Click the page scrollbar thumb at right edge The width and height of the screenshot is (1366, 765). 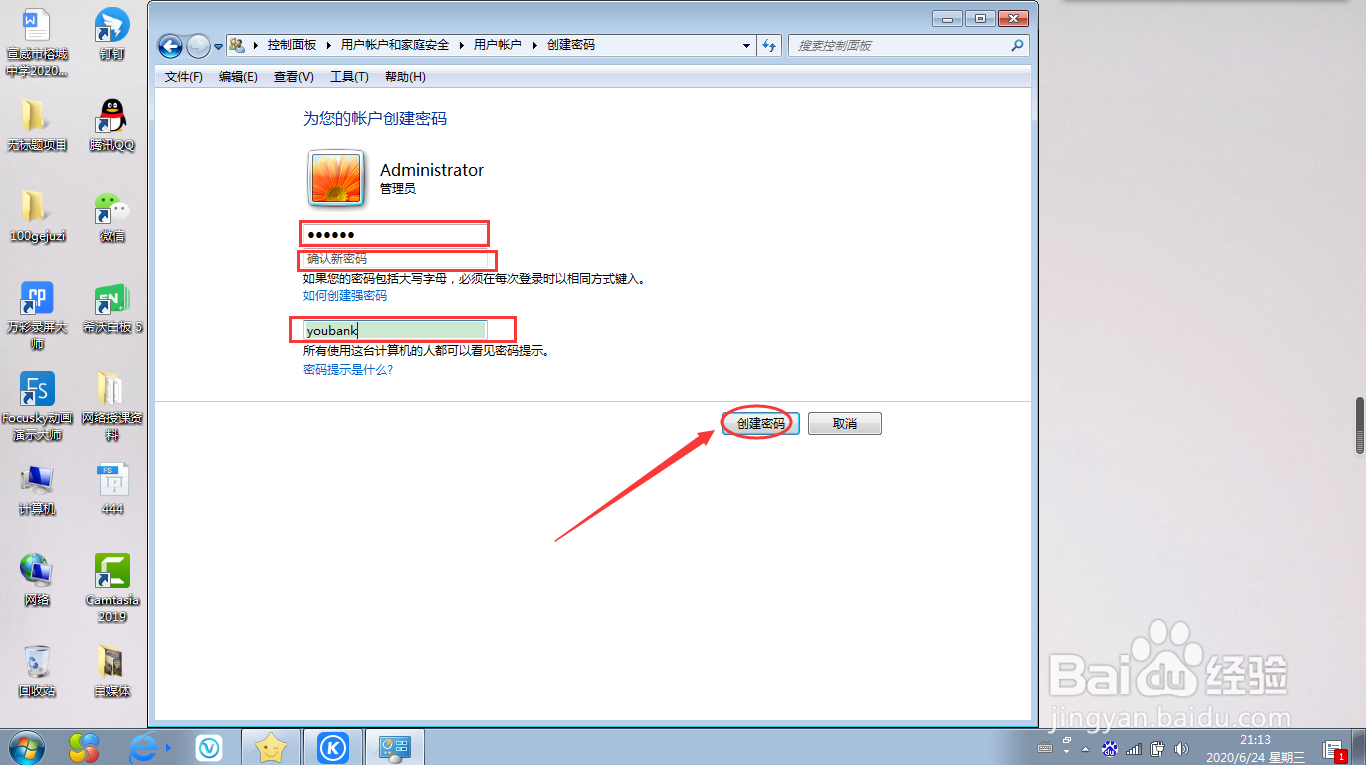coord(1359,424)
